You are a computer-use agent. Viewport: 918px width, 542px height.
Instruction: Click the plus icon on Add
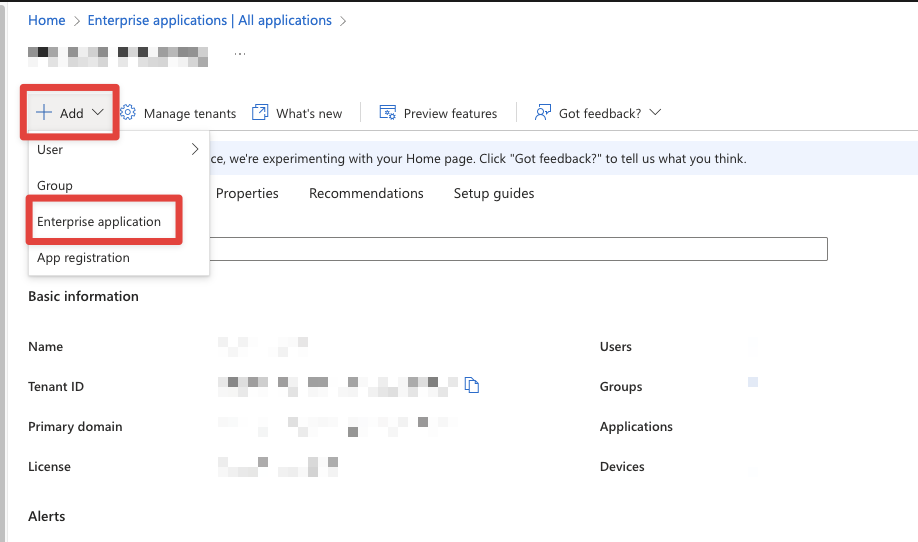44,113
